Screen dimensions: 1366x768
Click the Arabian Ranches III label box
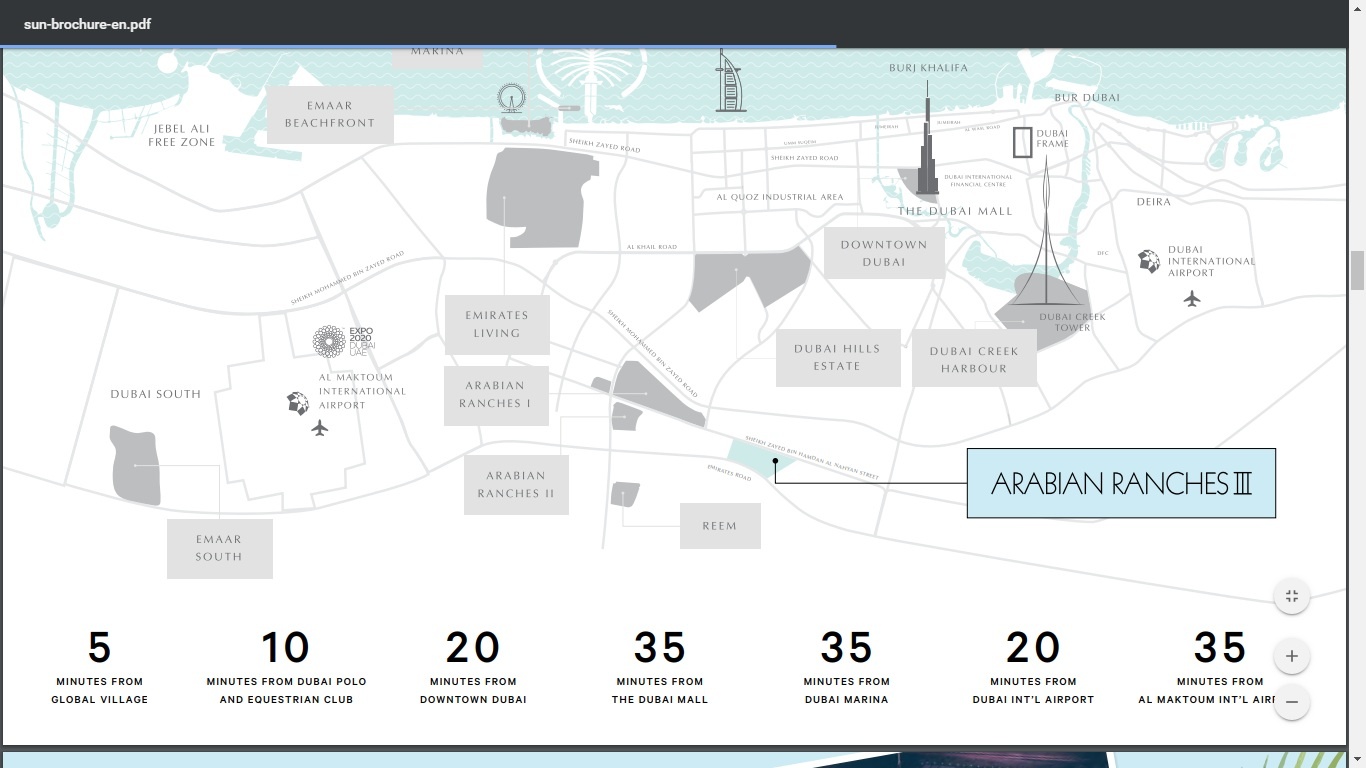coord(1121,483)
